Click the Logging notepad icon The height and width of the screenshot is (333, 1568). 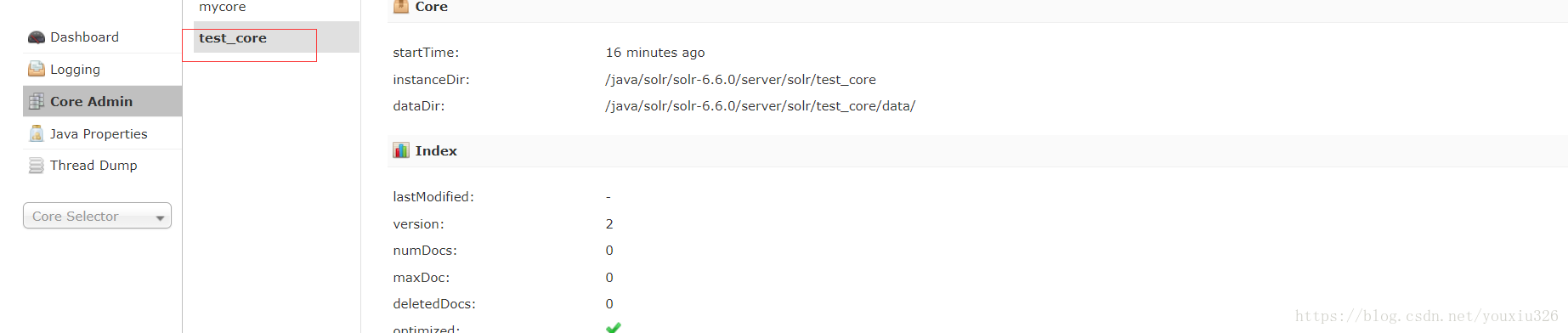pyautogui.click(x=36, y=69)
